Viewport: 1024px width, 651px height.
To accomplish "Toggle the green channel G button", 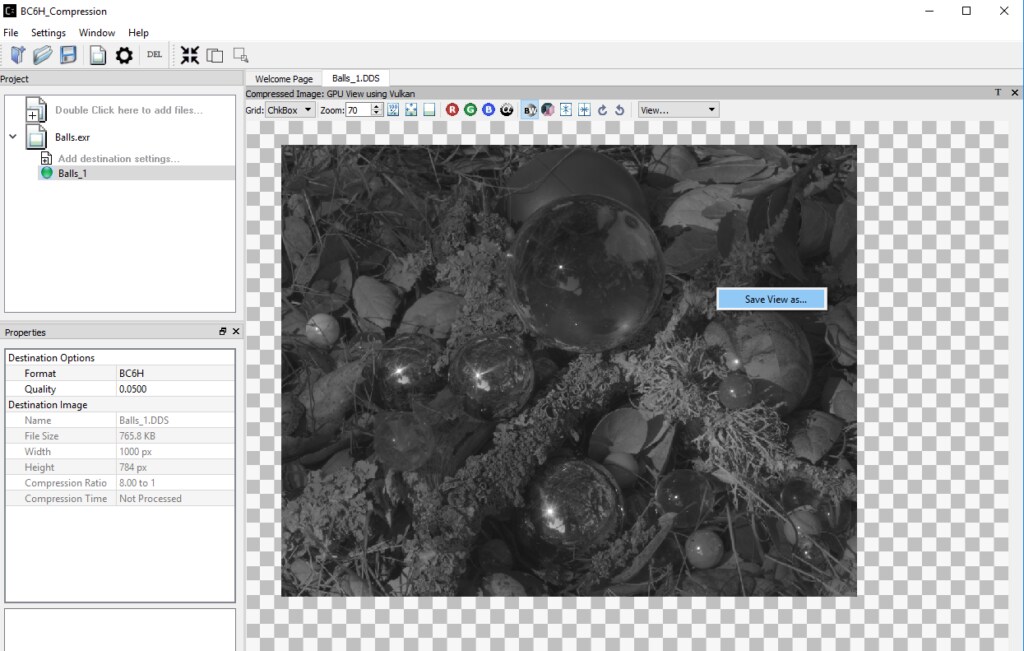I will click(470, 110).
